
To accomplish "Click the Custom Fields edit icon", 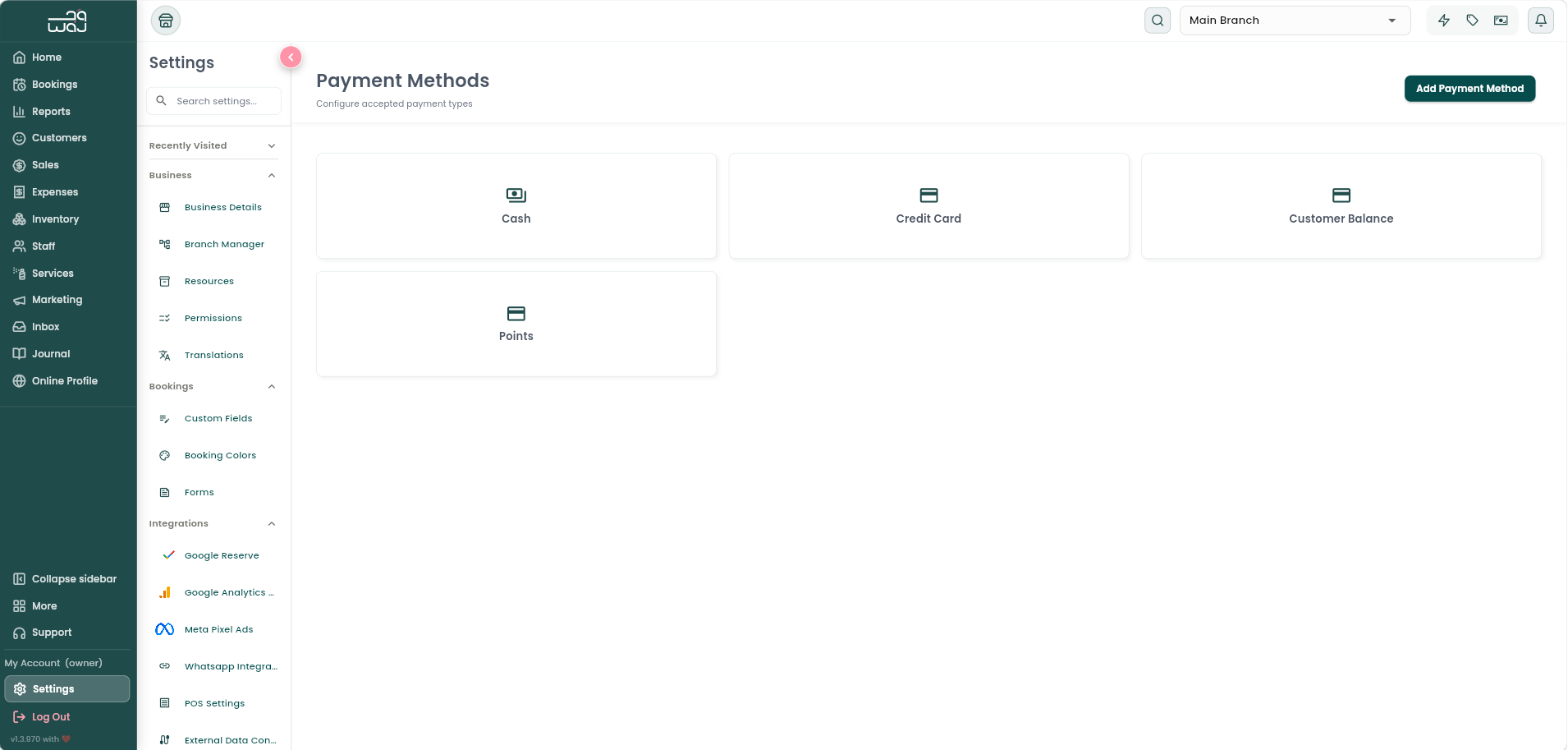I will tap(165, 418).
